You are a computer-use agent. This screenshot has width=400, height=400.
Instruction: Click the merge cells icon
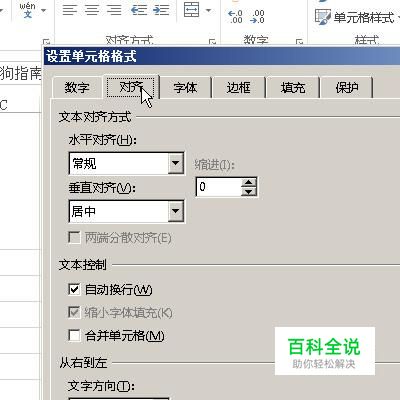coord(192,10)
